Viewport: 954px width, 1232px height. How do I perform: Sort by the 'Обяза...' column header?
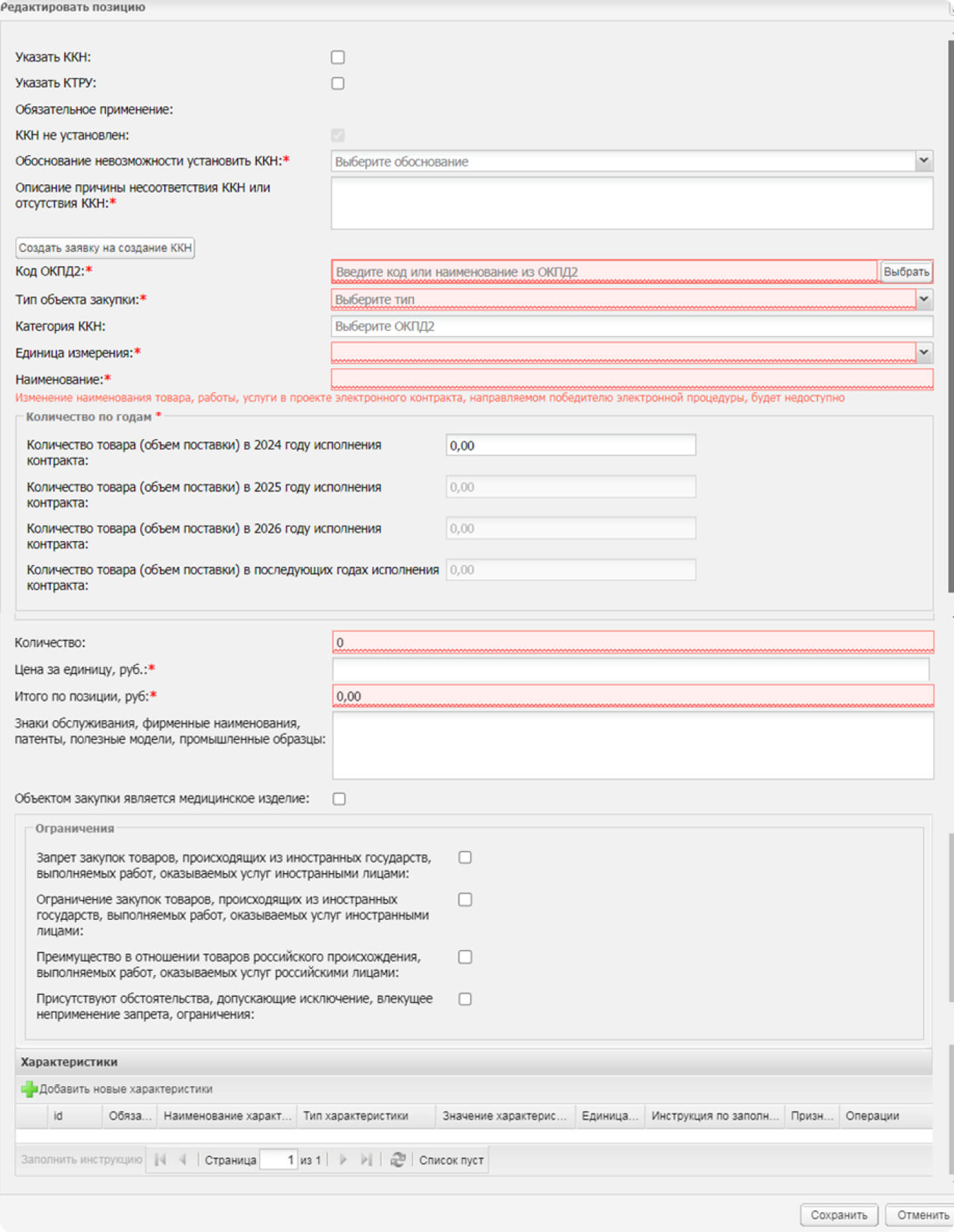click(x=130, y=1116)
